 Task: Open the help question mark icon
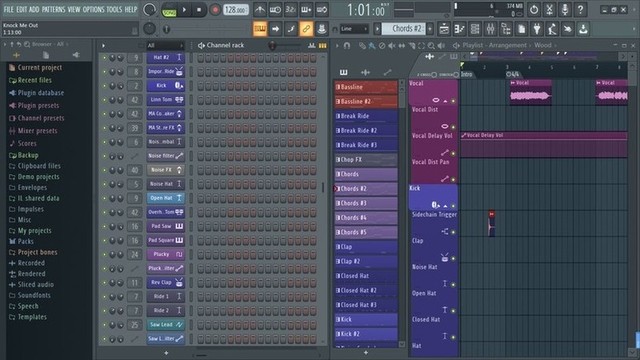(x=580, y=9)
